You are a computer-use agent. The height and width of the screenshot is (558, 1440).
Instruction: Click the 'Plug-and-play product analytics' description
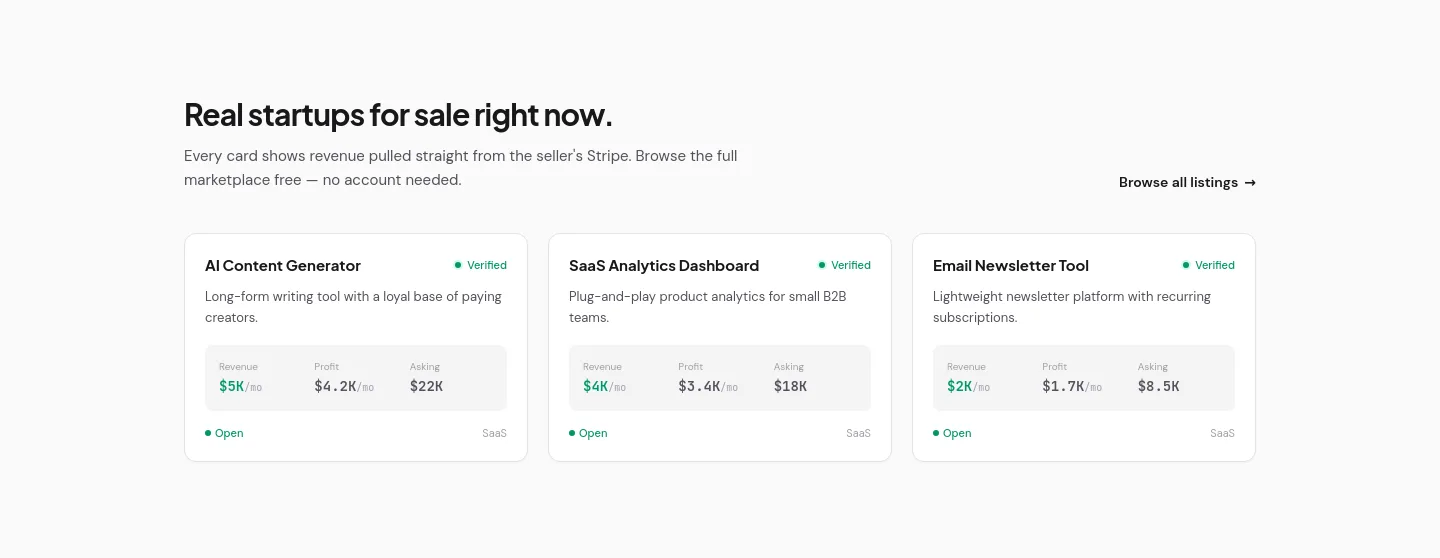pyautogui.click(x=708, y=307)
